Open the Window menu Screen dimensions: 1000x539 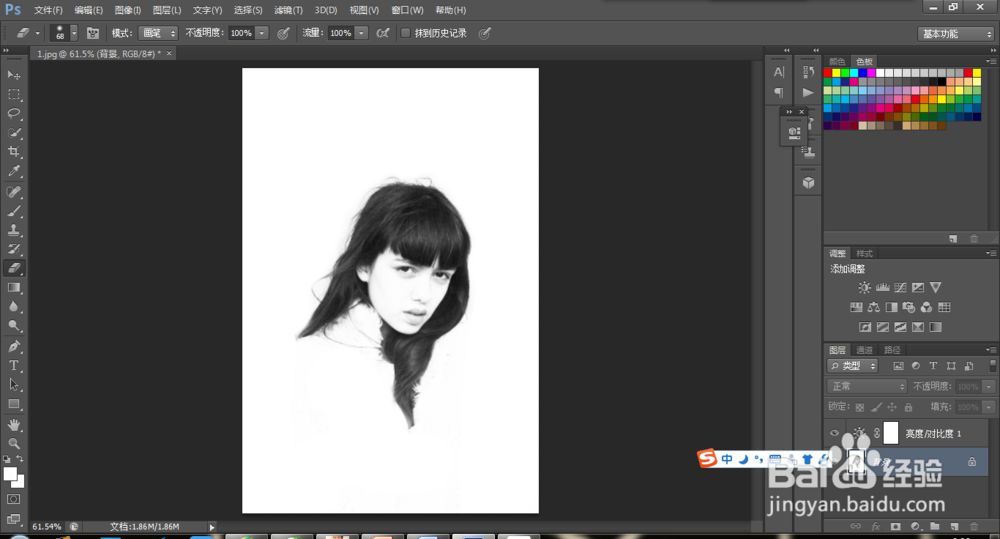pyautogui.click(x=407, y=10)
